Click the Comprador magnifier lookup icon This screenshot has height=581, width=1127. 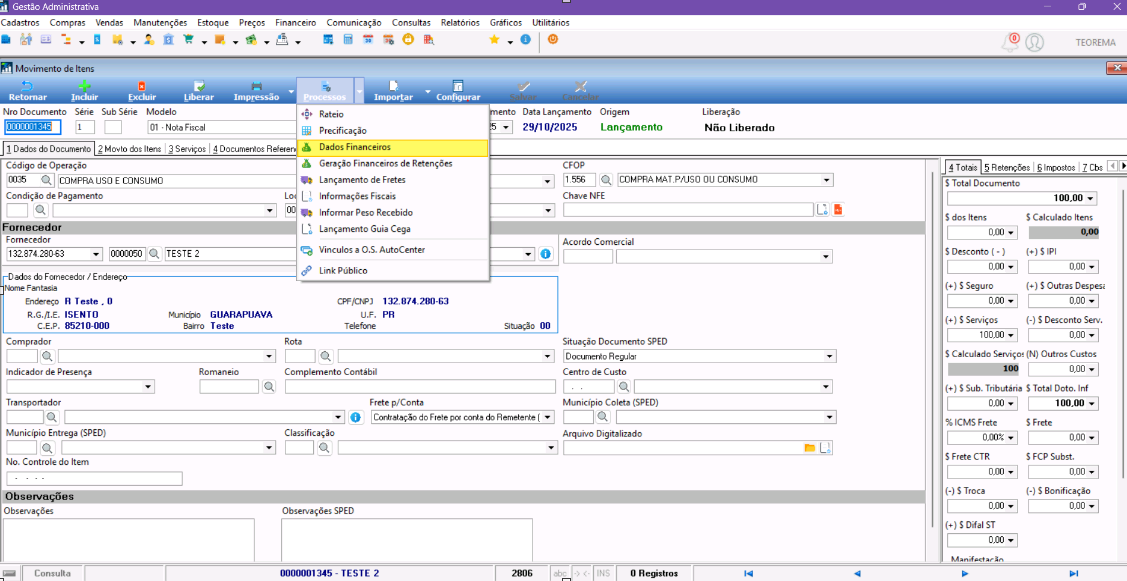click(x=46, y=356)
